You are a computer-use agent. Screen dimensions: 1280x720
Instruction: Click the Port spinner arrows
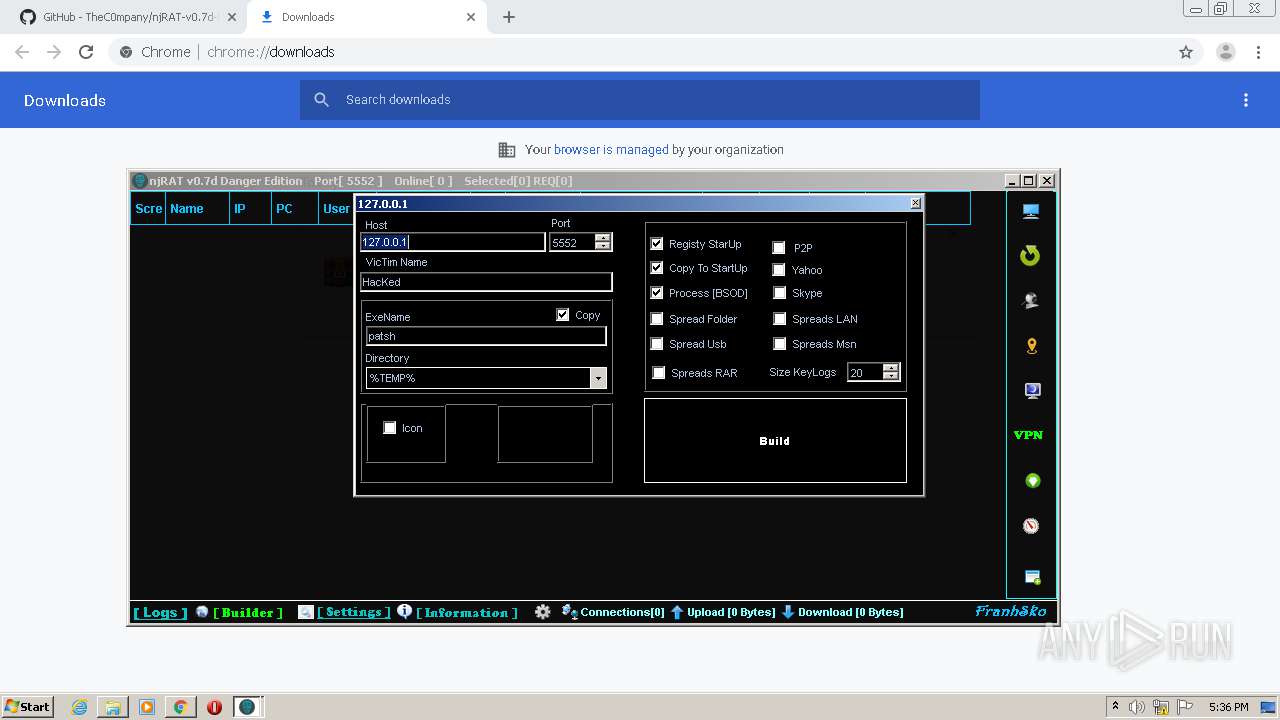(x=602, y=242)
